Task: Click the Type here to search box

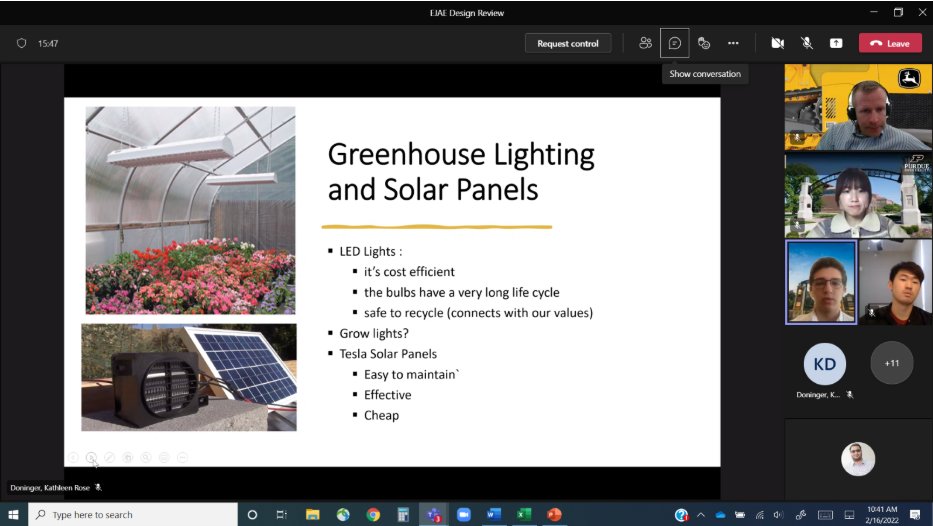Action: coord(133,515)
